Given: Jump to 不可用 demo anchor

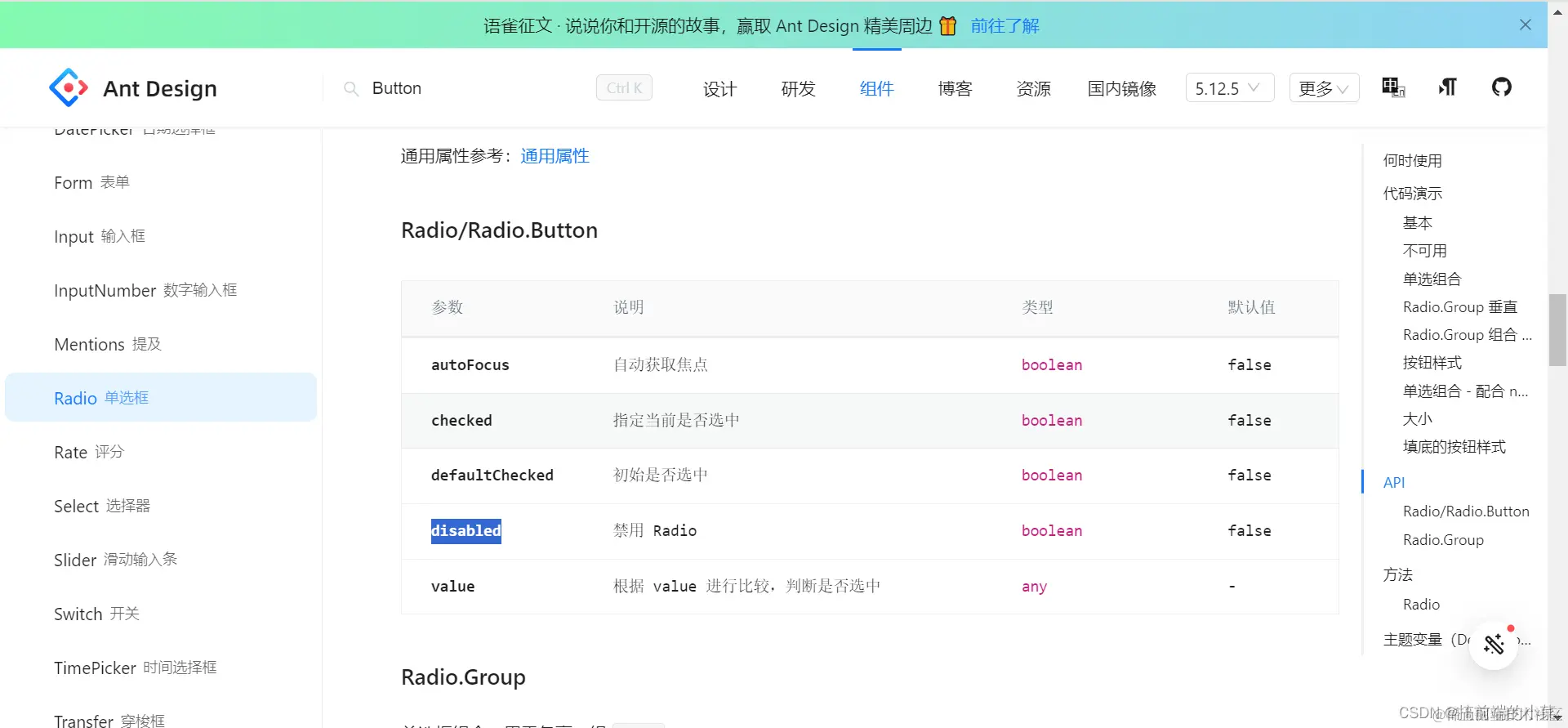Looking at the screenshot, I should (x=1424, y=251).
